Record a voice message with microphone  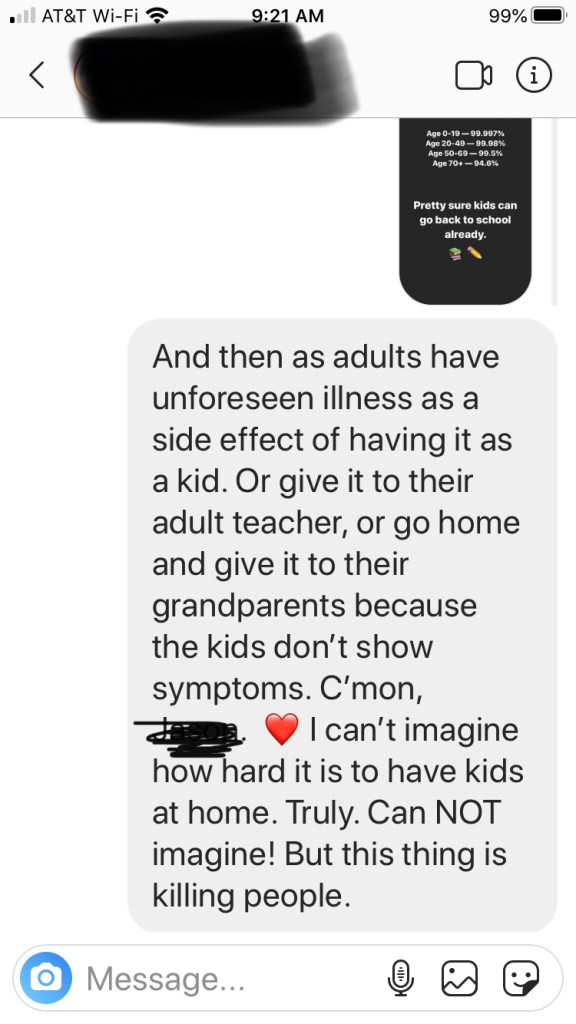tap(400, 978)
